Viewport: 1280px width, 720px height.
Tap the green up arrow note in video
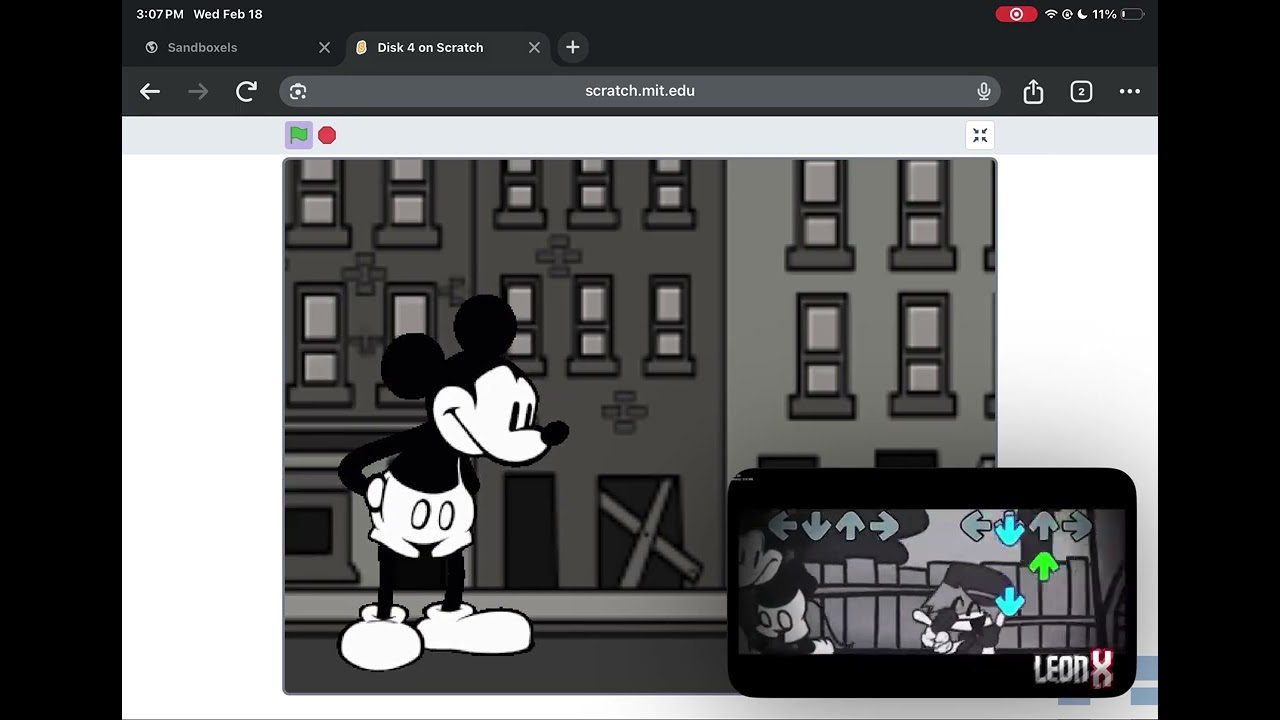point(1043,566)
